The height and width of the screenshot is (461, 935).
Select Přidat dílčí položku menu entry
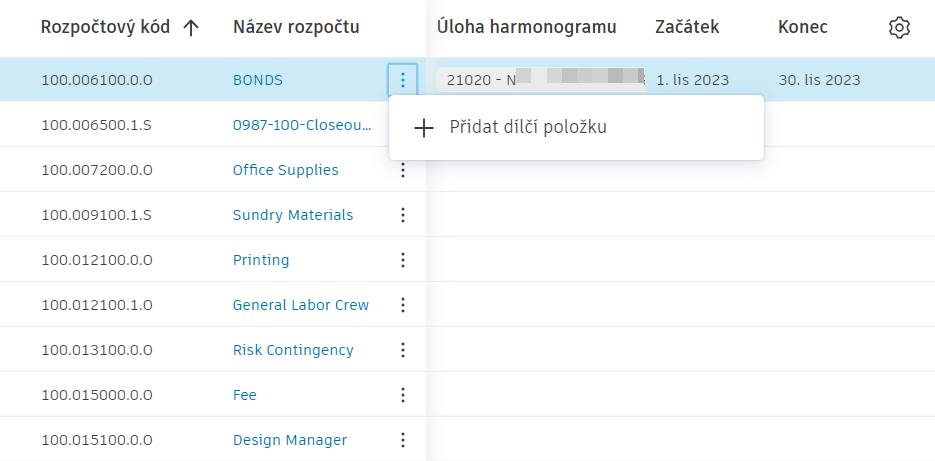[528, 128]
